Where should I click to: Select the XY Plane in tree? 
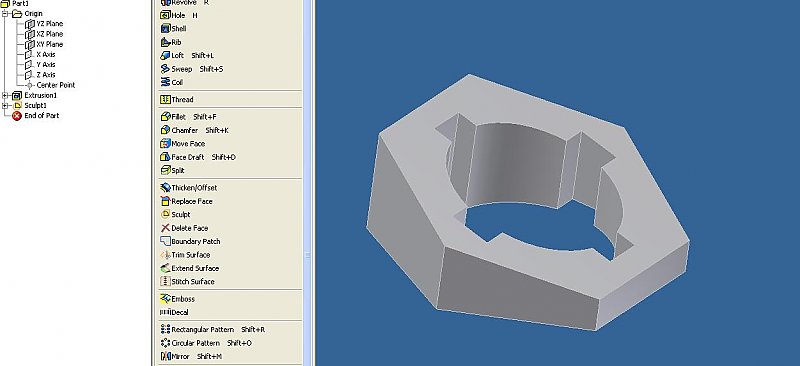[x=44, y=44]
